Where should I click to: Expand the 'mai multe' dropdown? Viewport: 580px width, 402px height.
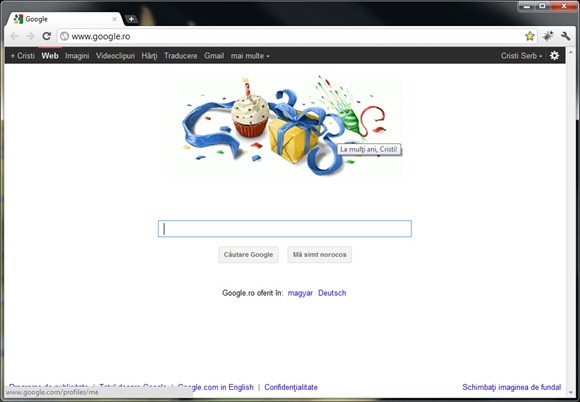250,56
